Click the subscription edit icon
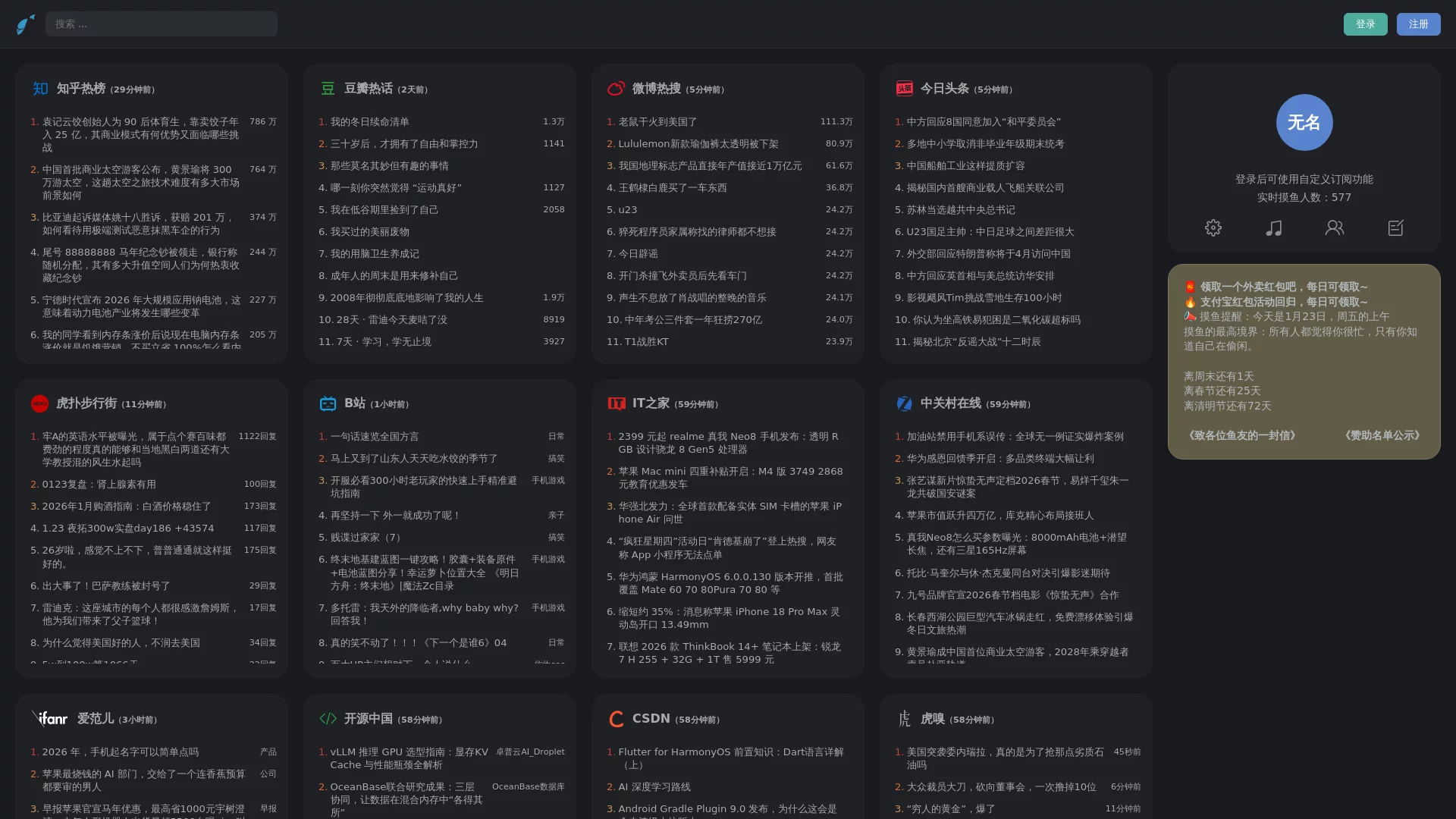 click(1396, 227)
